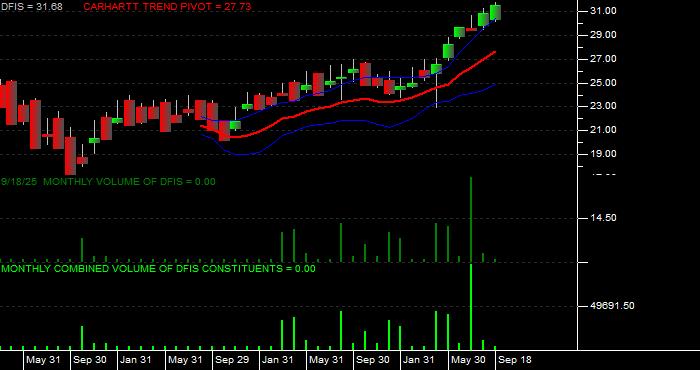This screenshot has height=370, width=700.
Task: Click the 14.50 volume axis value
Action: [604, 218]
